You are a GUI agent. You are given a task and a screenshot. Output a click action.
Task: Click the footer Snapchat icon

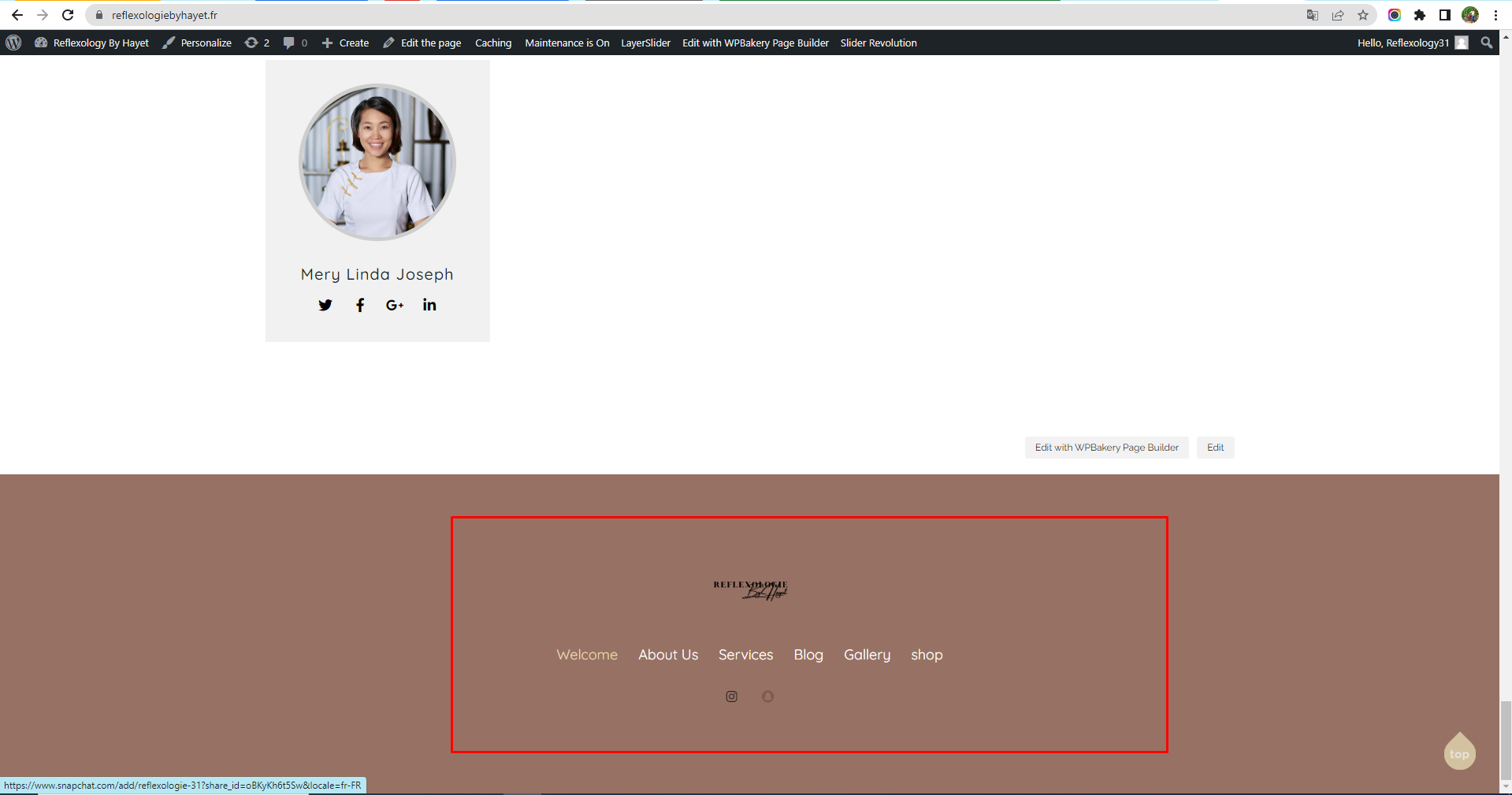point(768,697)
